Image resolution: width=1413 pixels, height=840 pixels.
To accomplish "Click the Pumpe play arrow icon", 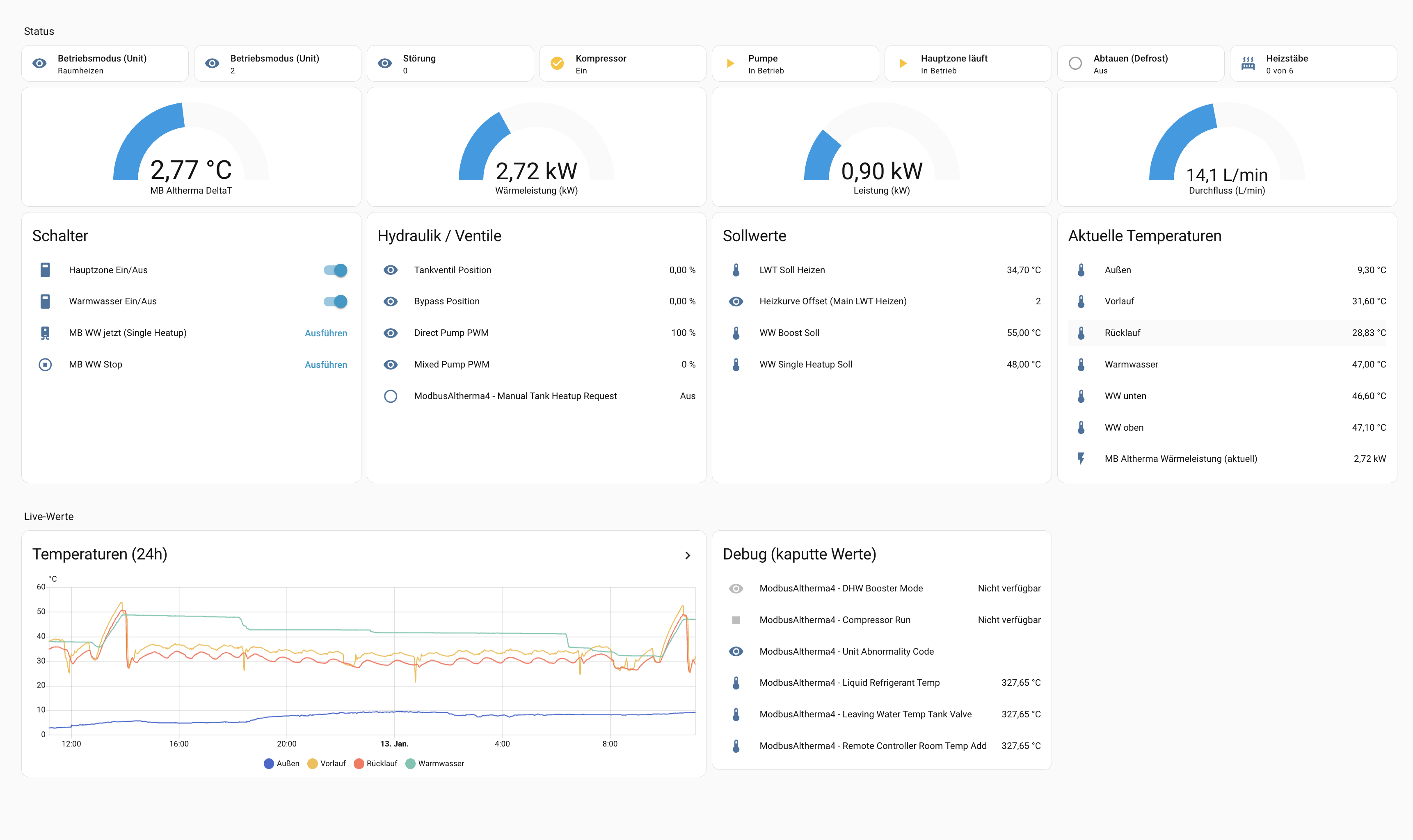I will 730,64.
